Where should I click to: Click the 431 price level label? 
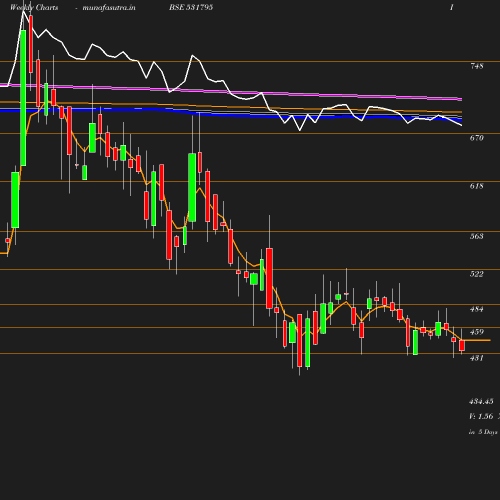(x=477, y=358)
